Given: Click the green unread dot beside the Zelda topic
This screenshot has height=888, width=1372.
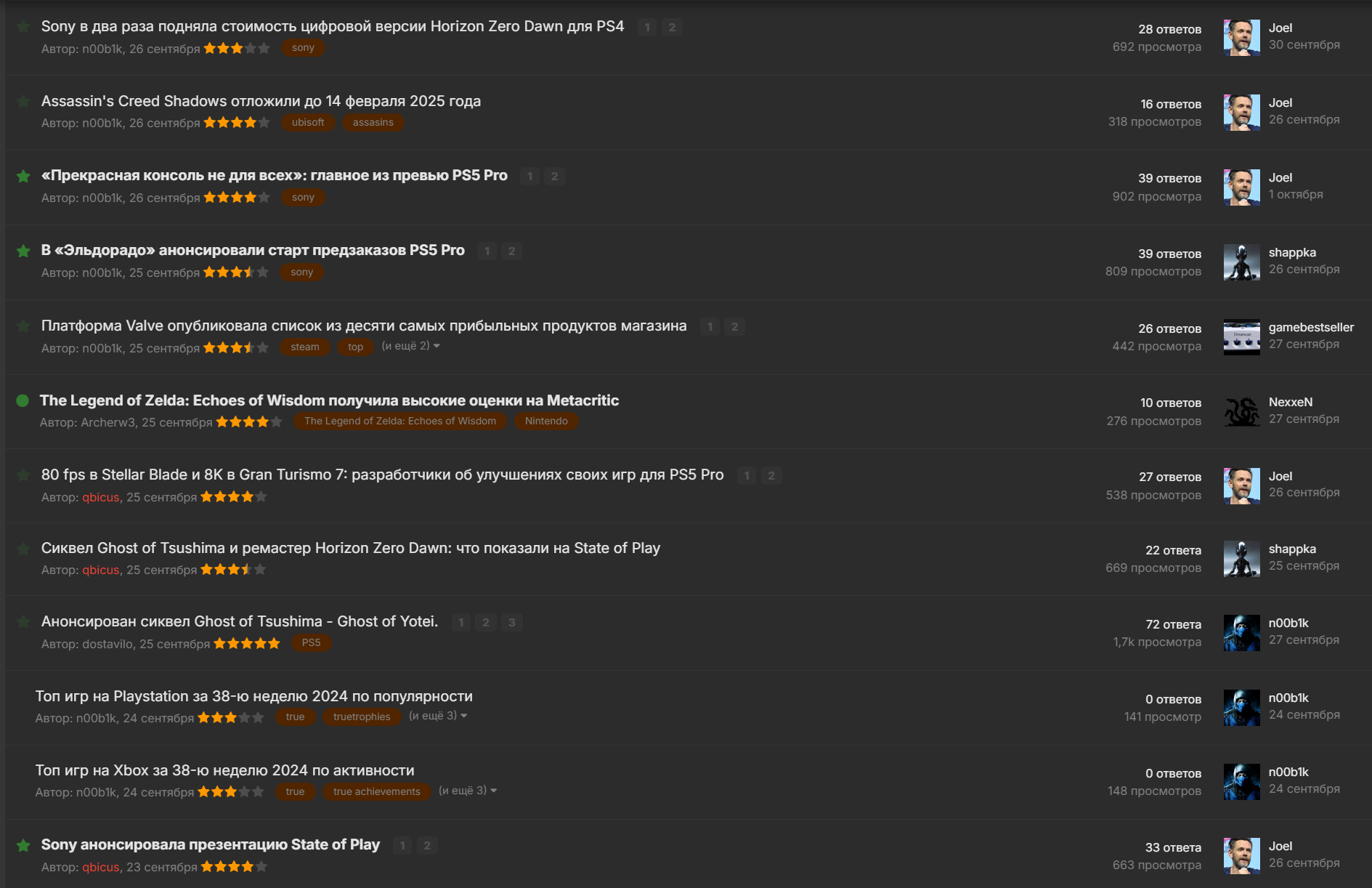Looking at the screenshot, I should [x=23, y=400].
